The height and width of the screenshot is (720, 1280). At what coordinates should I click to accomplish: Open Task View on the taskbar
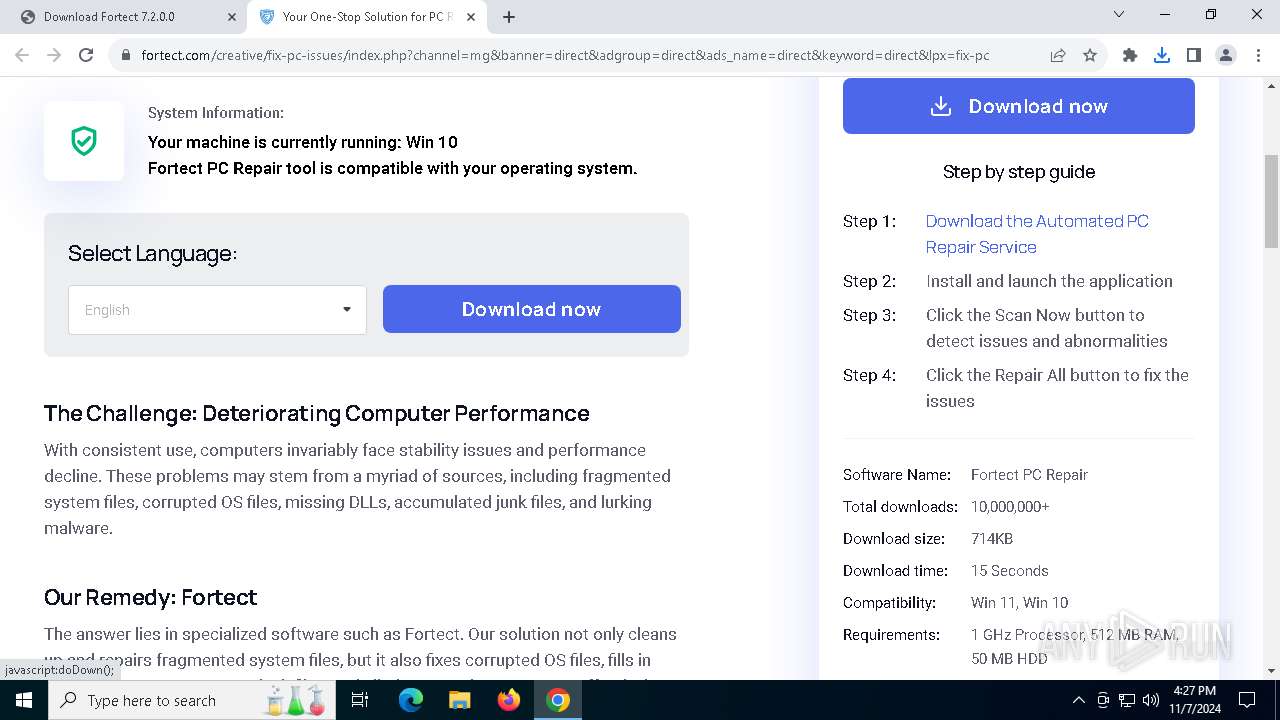[x=360, y=700]
